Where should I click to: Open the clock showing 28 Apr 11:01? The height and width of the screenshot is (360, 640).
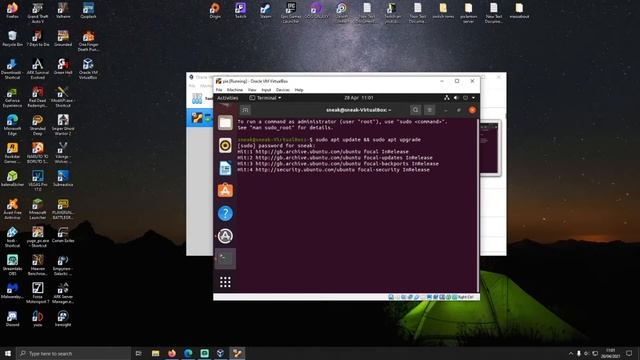tap(358, 98)
